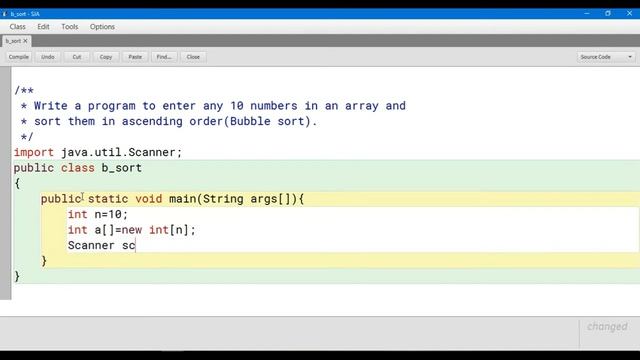Image resolution: width=640 pixels, height=360 pixels.
Task: Open the Edit menu
Action: pyautogui.click(x=43, y=27)
